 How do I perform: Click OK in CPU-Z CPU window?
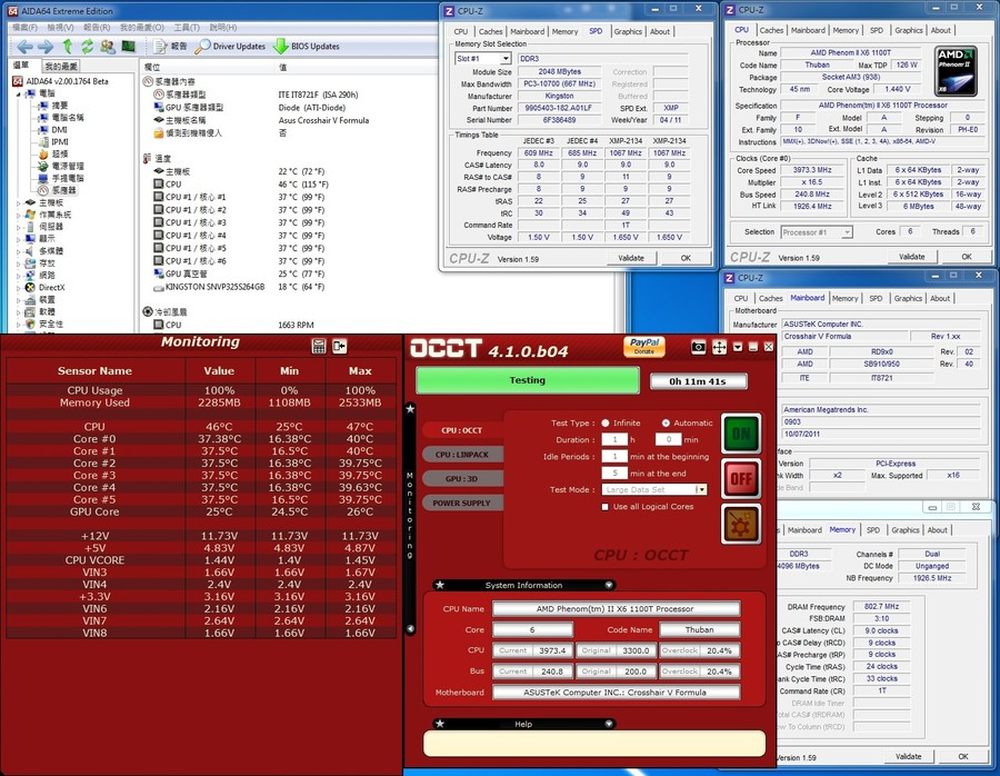(x=967, y=256)
